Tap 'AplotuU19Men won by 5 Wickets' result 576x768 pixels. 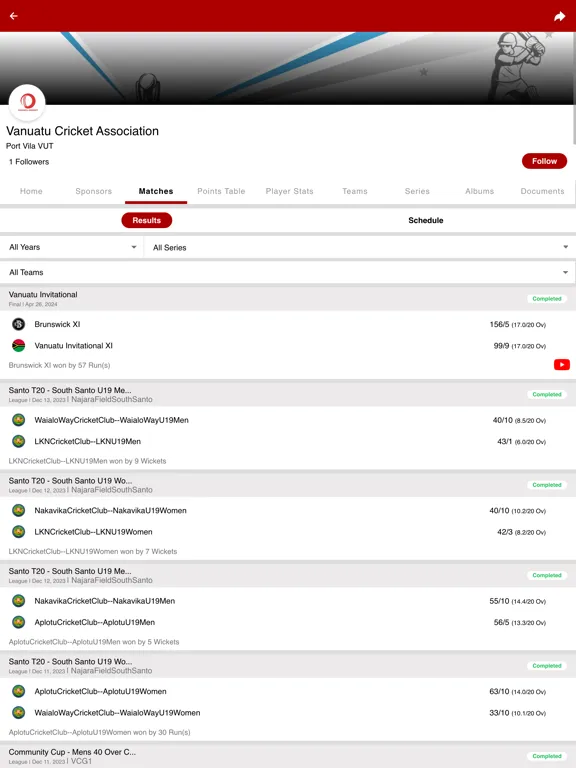point(94,642)
